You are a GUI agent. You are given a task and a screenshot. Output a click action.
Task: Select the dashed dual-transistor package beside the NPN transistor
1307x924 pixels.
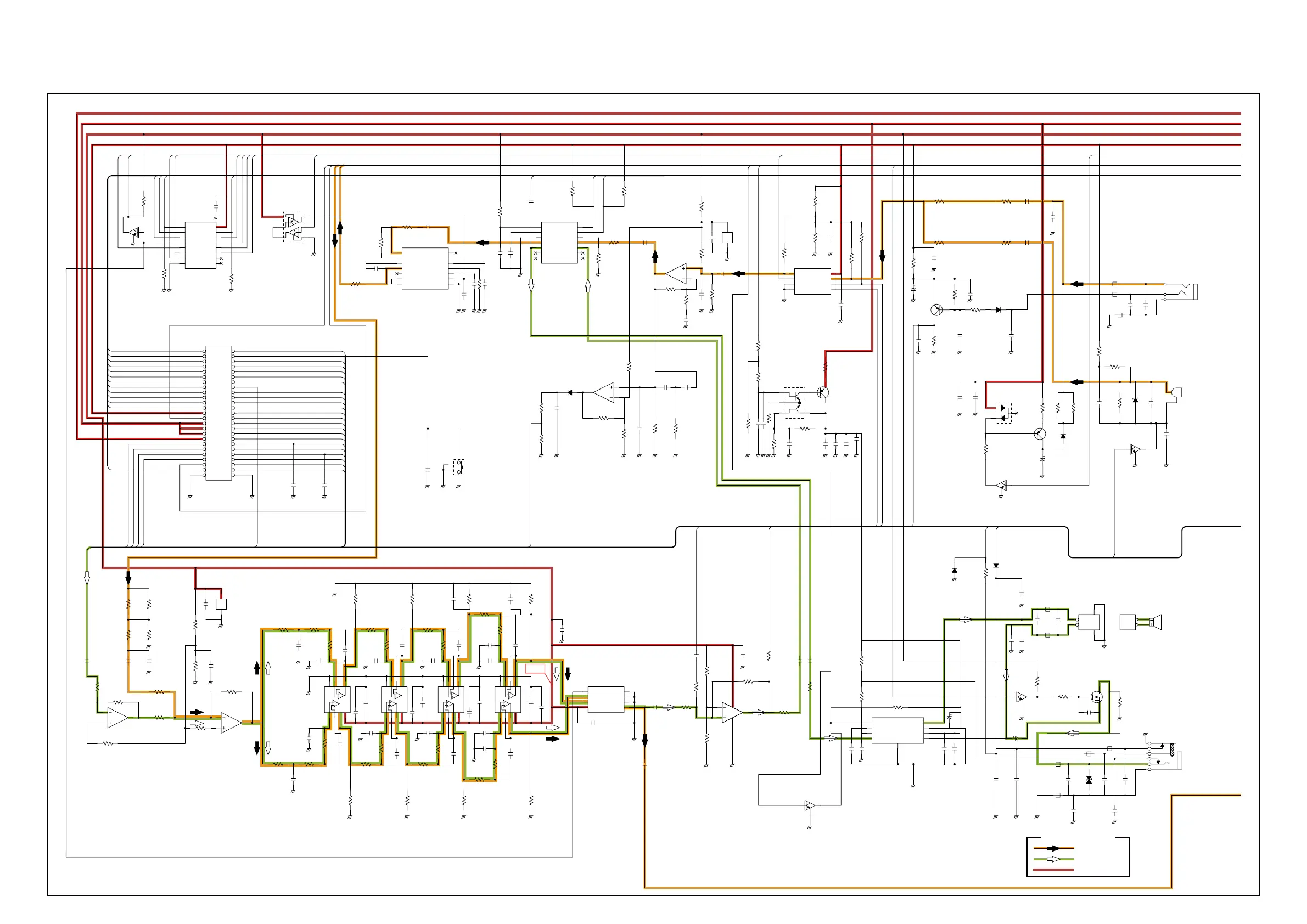point(794,403)
